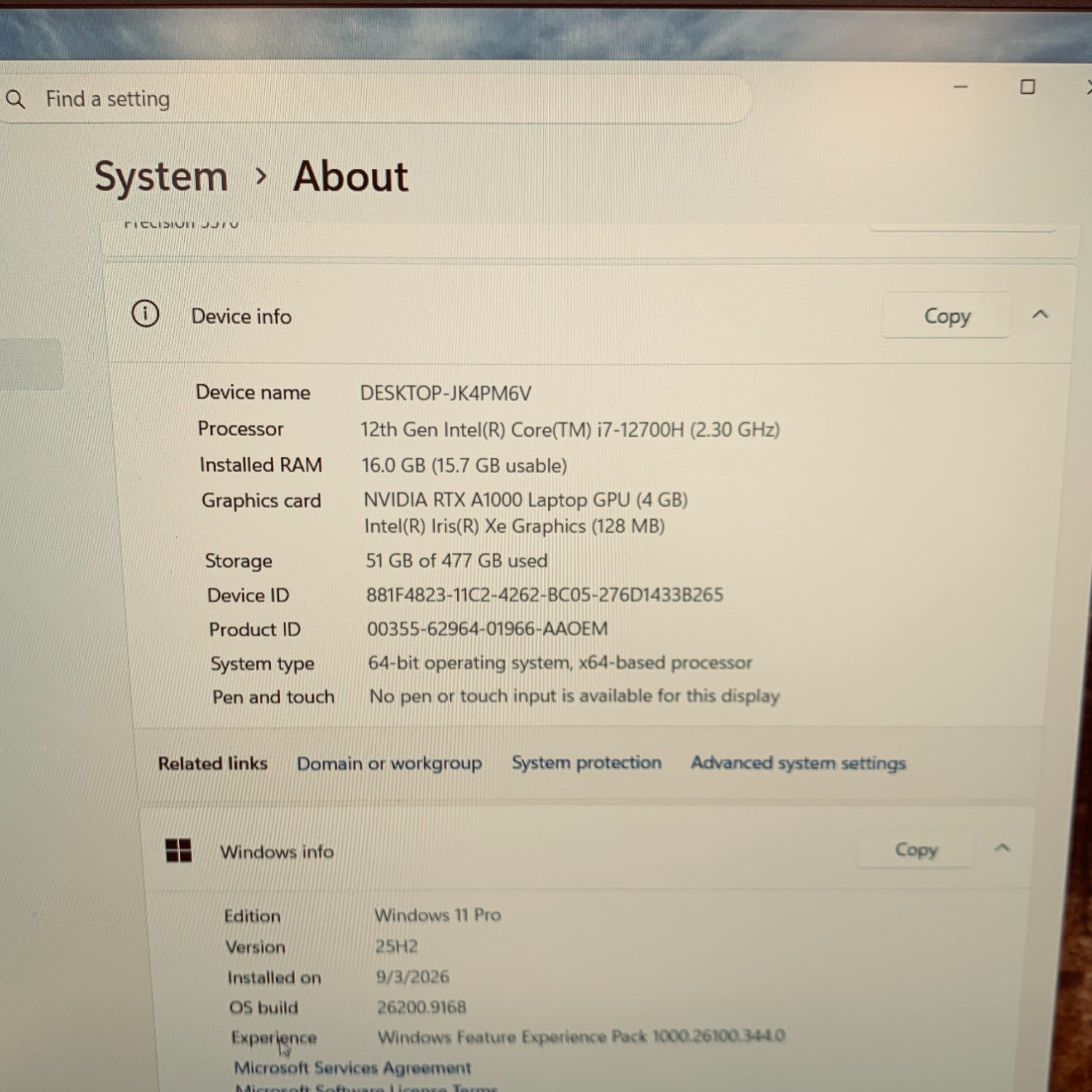Click the Graphics card label
1092x1092 pixels.
(x=261, y=501)
